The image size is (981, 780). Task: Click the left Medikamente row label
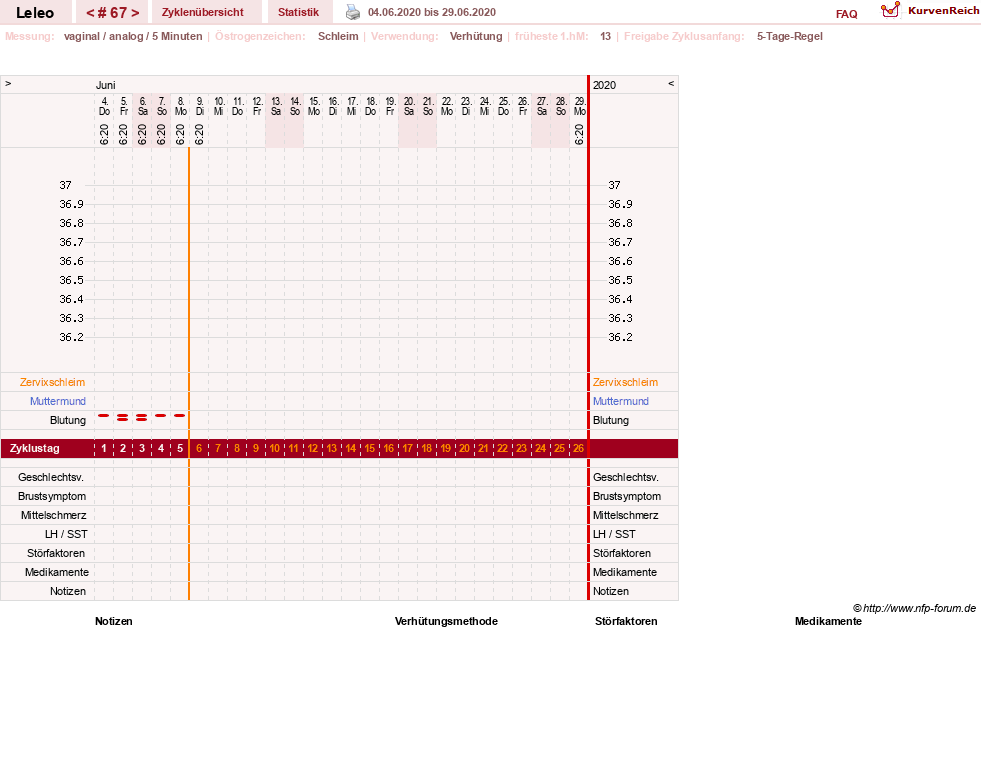[57, 572]
